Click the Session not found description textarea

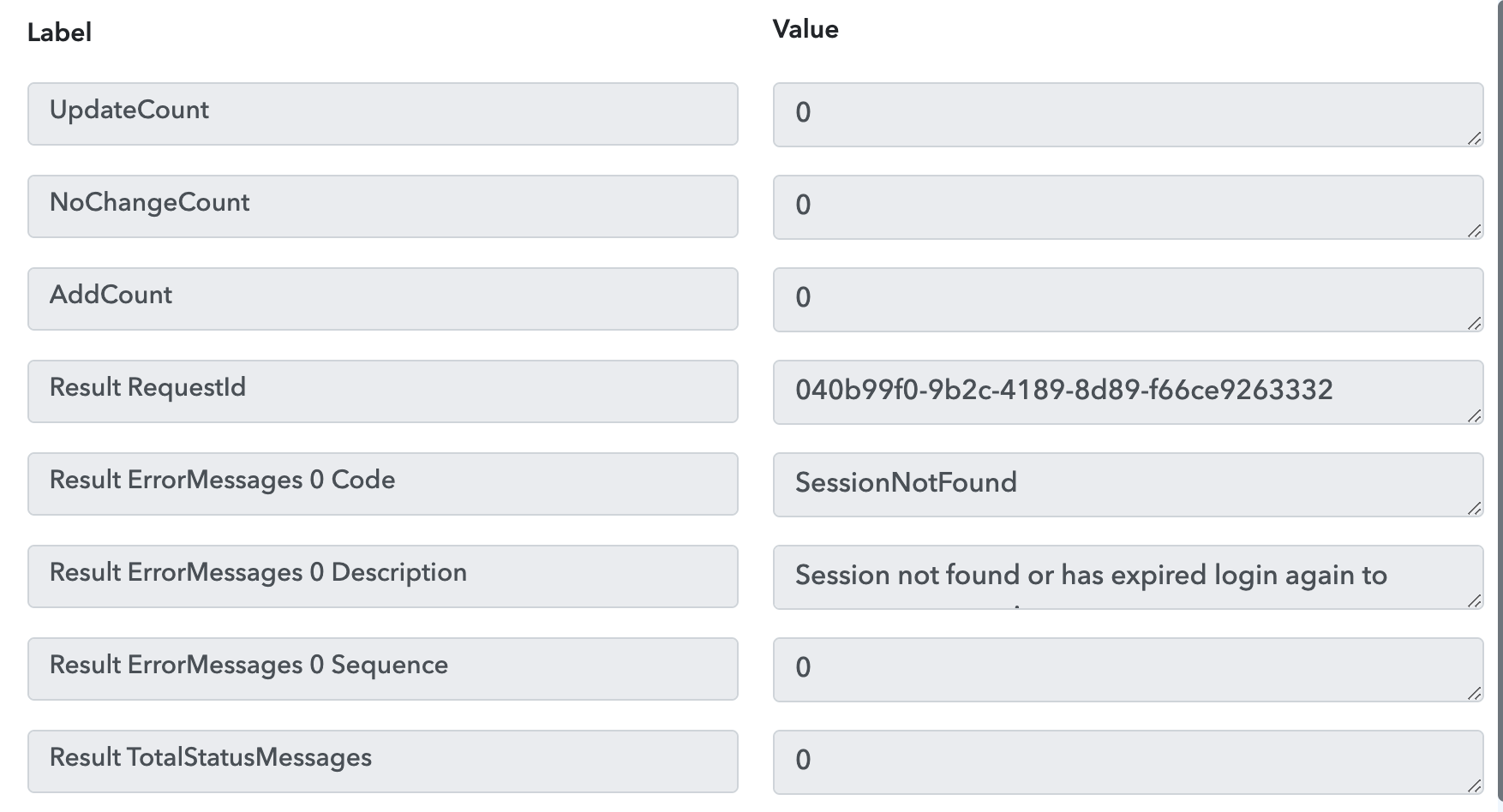[1128, 577]
